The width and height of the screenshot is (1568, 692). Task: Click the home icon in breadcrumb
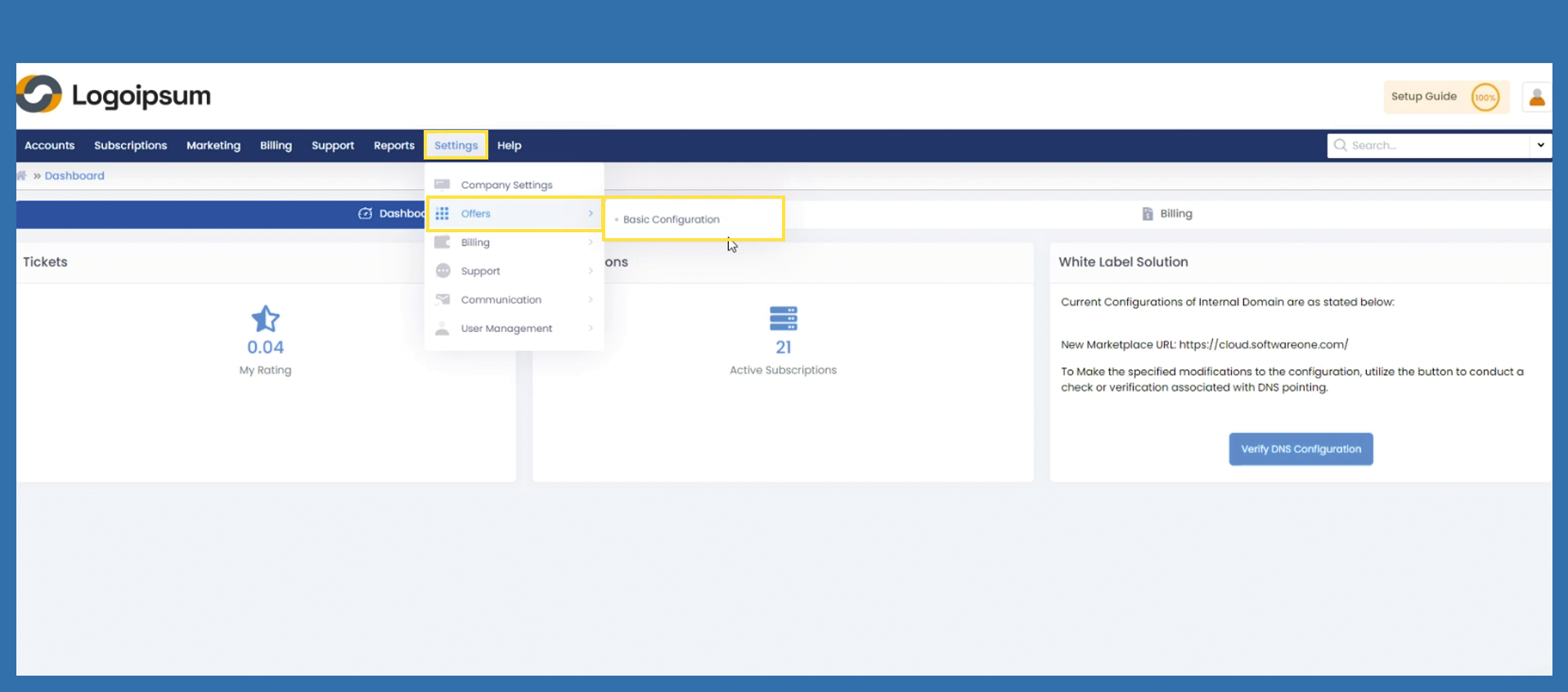(22, 176)
